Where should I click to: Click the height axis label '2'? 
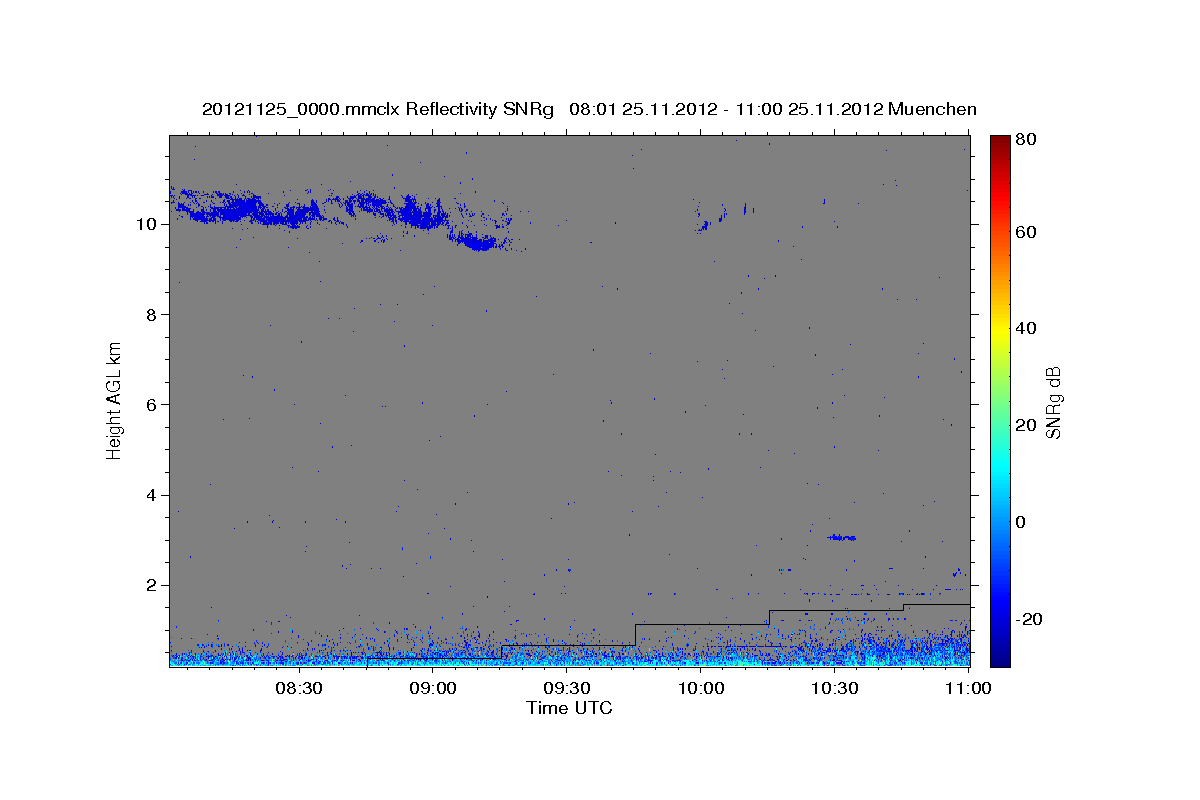tap(150, 586)
